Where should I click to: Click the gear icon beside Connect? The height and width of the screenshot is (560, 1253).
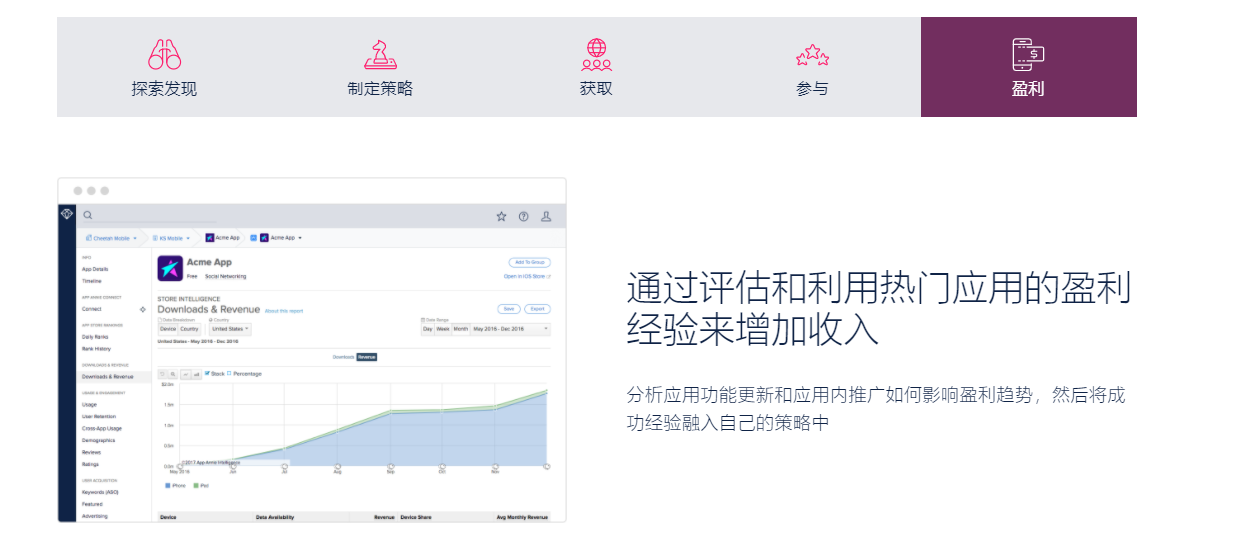coord(142,309)
